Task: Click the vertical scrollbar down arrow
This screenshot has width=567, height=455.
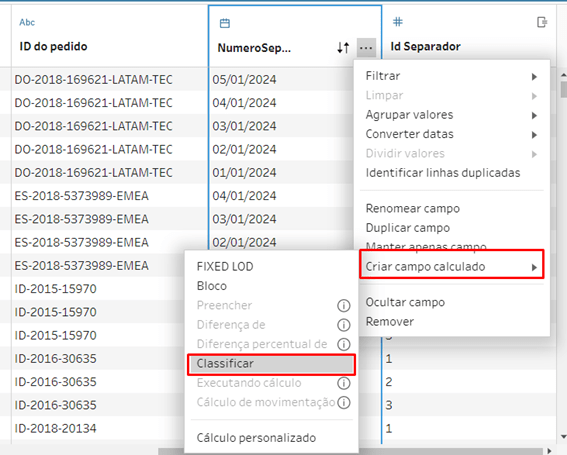Action: 563,436
